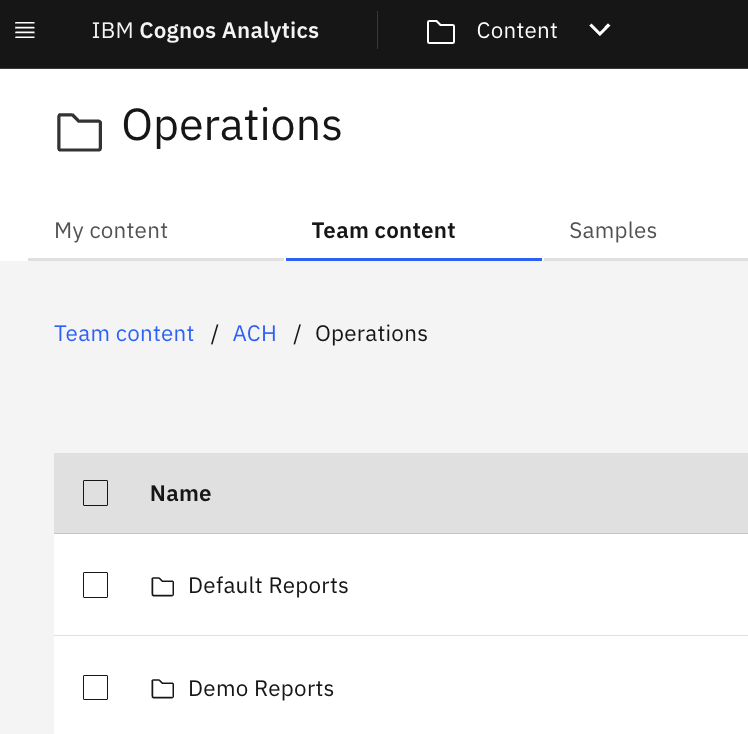Select the Team content tab

click(383, 231)
